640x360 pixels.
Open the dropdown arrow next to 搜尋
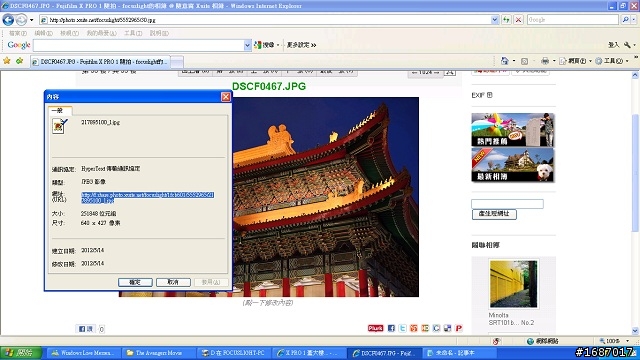pyautogui.click(x=278, y=45)
